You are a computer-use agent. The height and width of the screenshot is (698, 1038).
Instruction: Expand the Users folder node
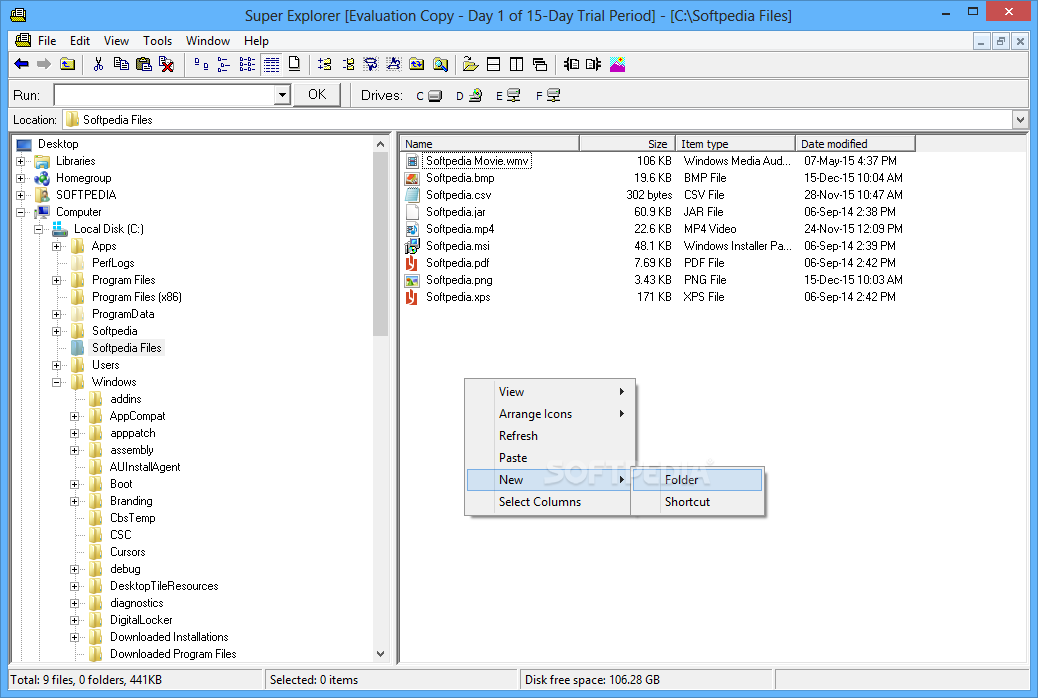coord(57,366)
